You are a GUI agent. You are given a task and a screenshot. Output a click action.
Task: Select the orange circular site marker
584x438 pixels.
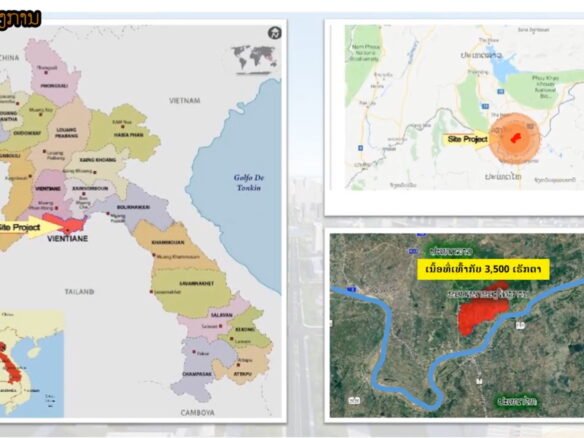click(515, 138)
